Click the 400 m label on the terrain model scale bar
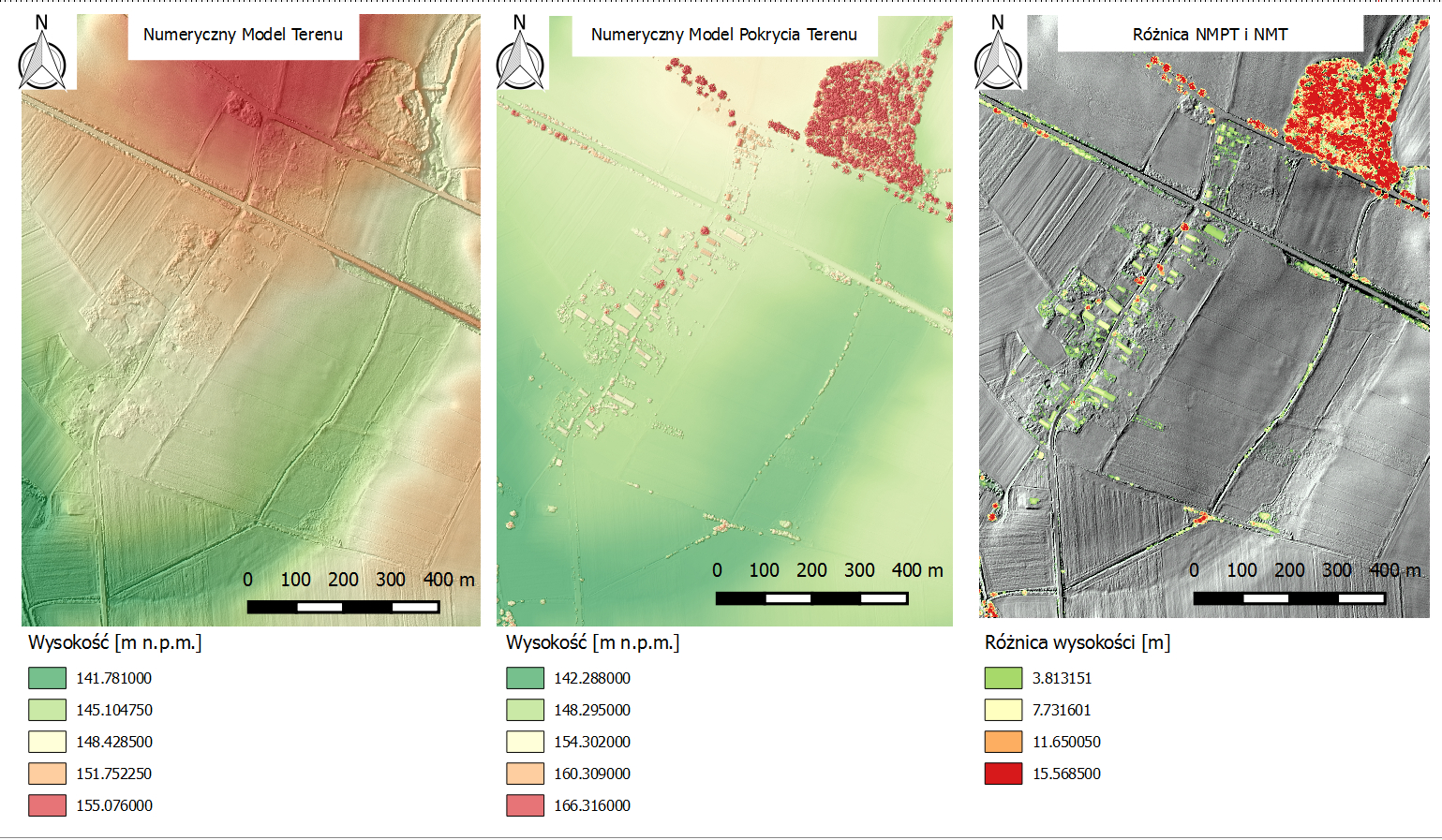The image size is (1442, 840). coord(449,580)
